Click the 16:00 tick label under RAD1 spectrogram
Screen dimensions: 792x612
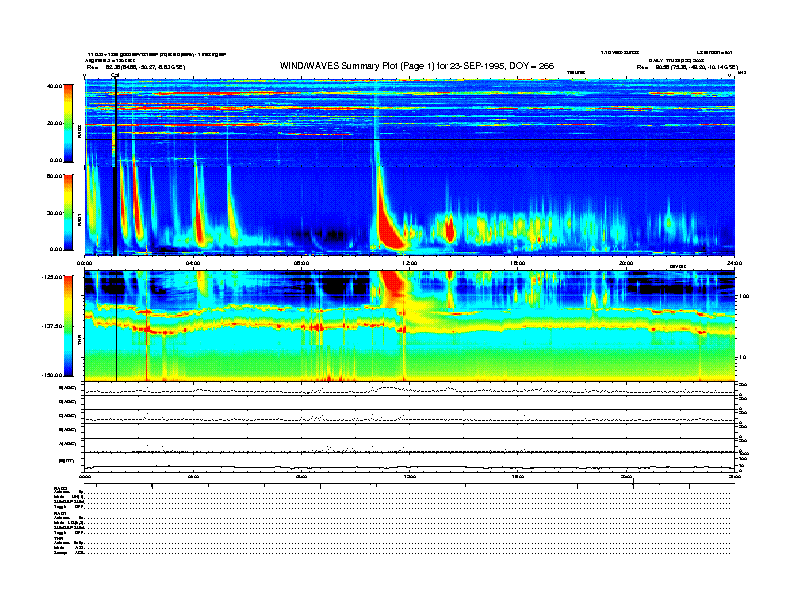coord(518,263)
